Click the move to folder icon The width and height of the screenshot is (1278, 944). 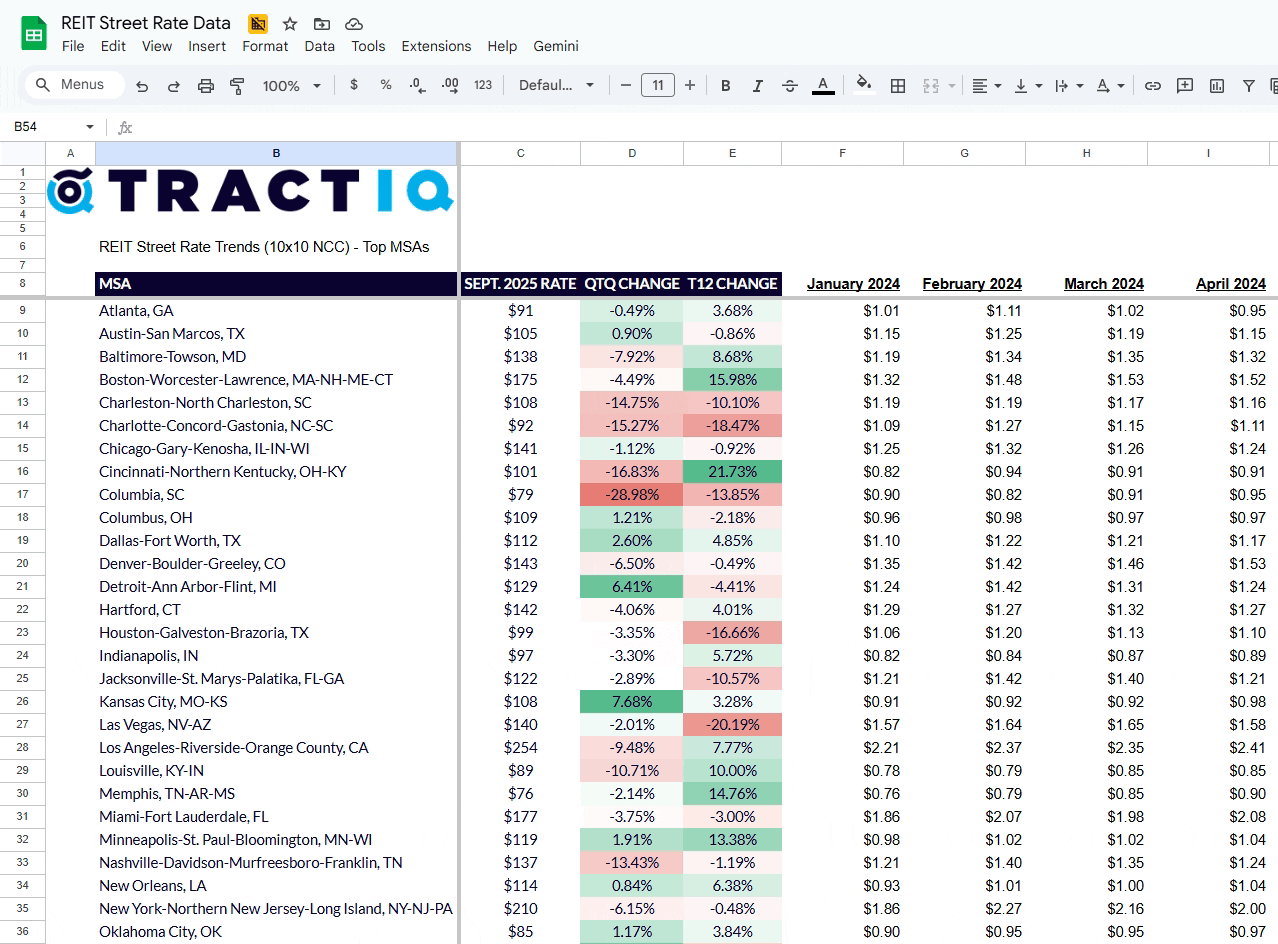[321, 24]
